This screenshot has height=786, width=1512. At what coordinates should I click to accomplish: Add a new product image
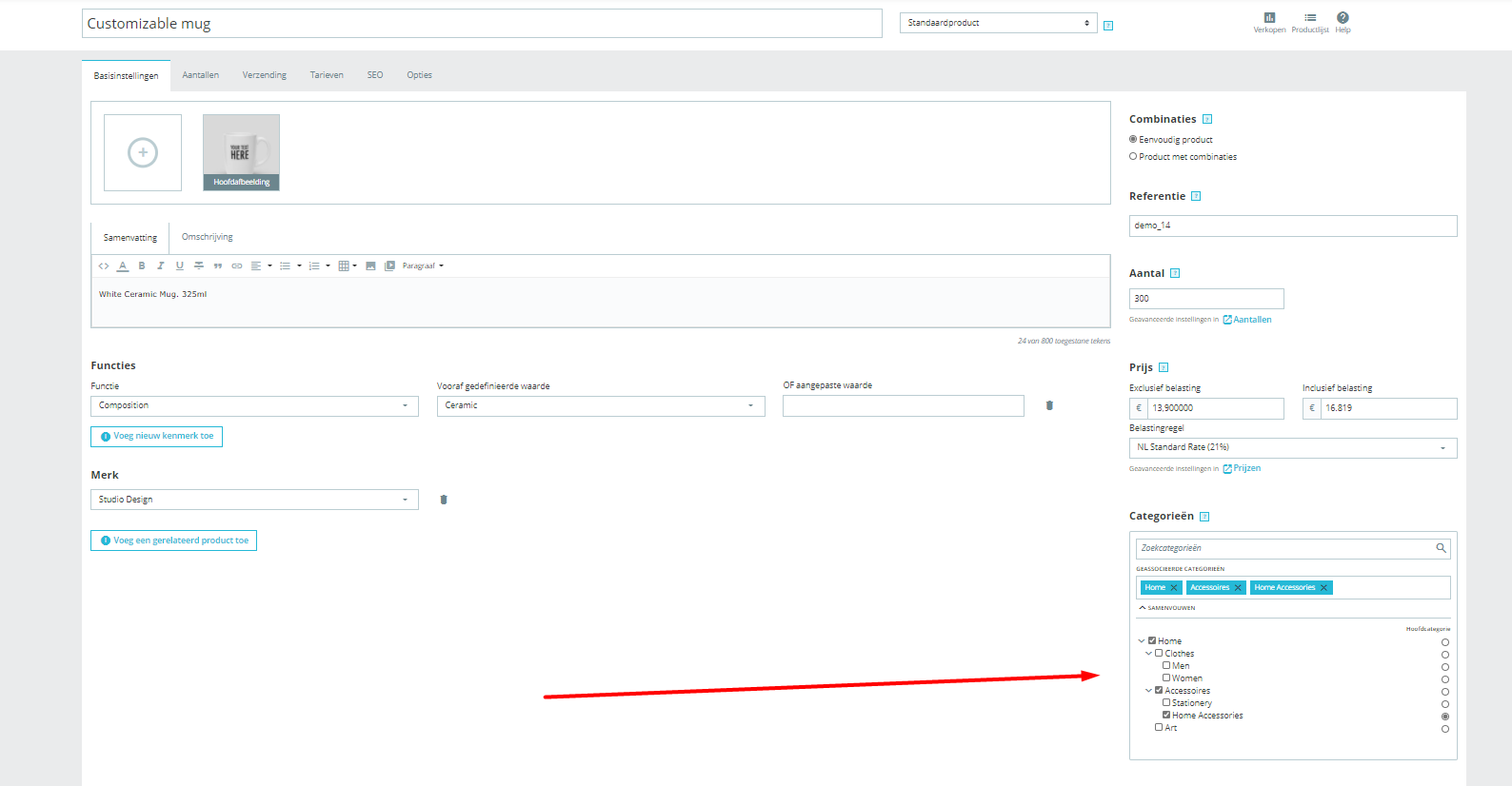pos(143,152)
